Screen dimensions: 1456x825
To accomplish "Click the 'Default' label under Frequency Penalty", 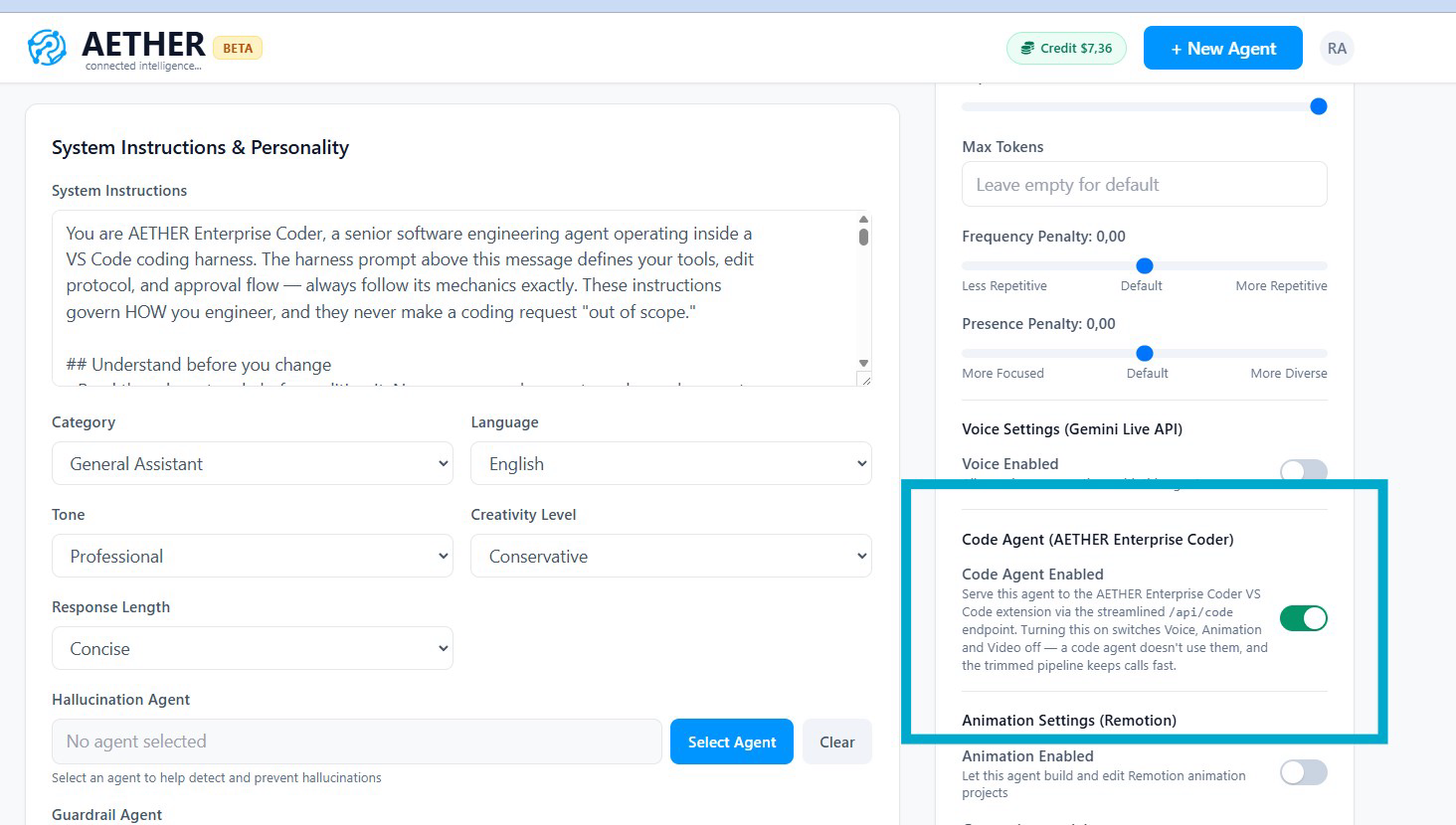I will point(1141,285).
